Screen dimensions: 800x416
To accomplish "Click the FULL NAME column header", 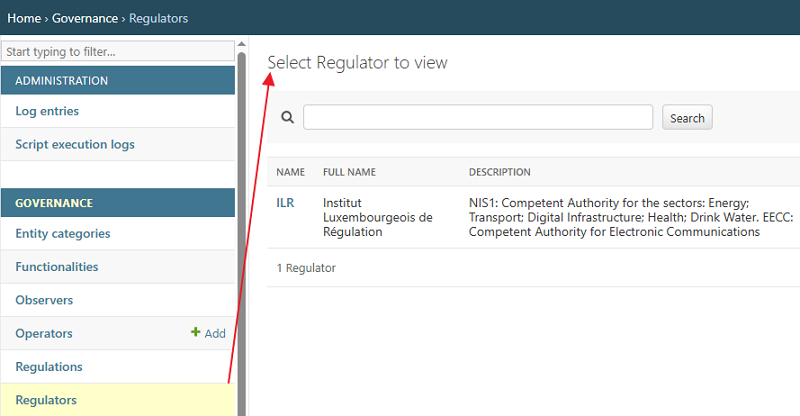I will tap(349, 172).
